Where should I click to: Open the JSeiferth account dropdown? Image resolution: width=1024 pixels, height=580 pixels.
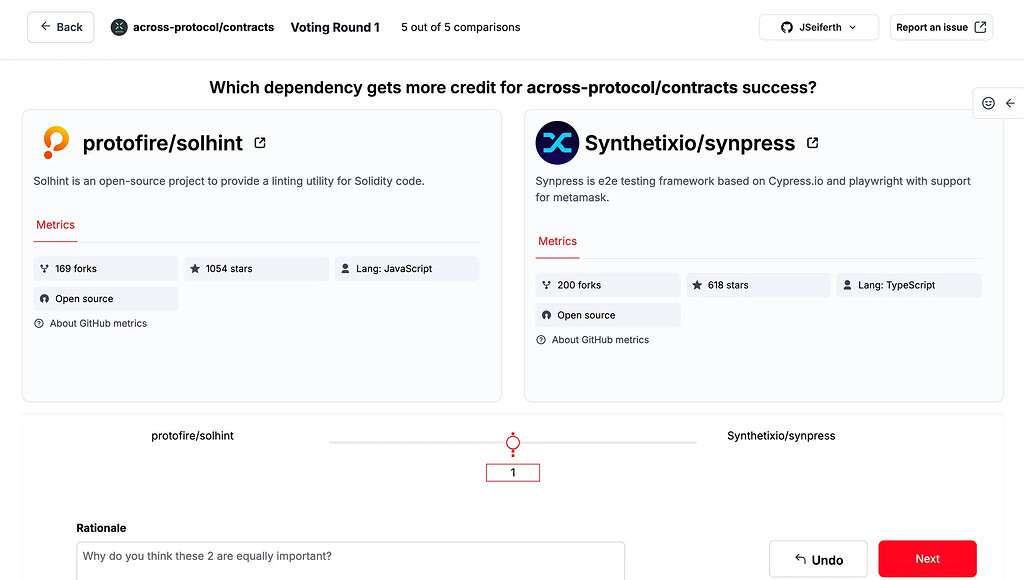[818, 27]
